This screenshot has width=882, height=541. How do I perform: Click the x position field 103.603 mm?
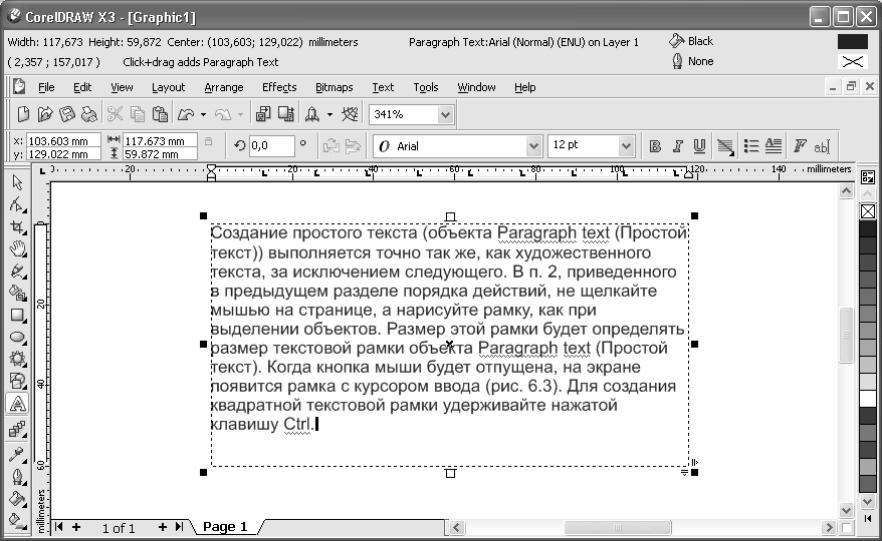[x=64, y=141]
